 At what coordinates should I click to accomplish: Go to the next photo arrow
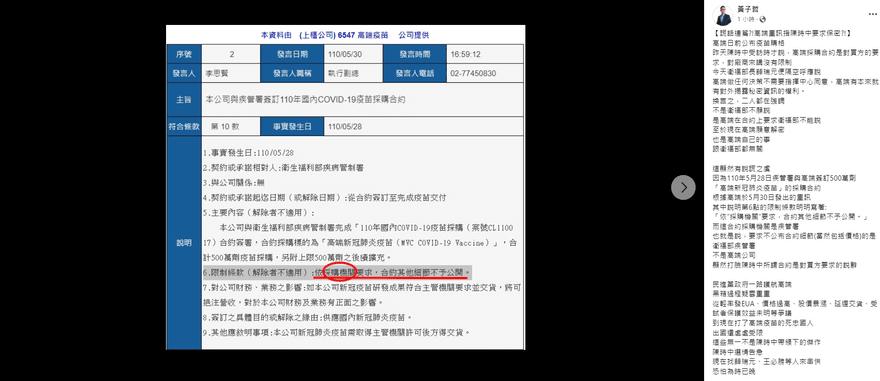(683, 187)
